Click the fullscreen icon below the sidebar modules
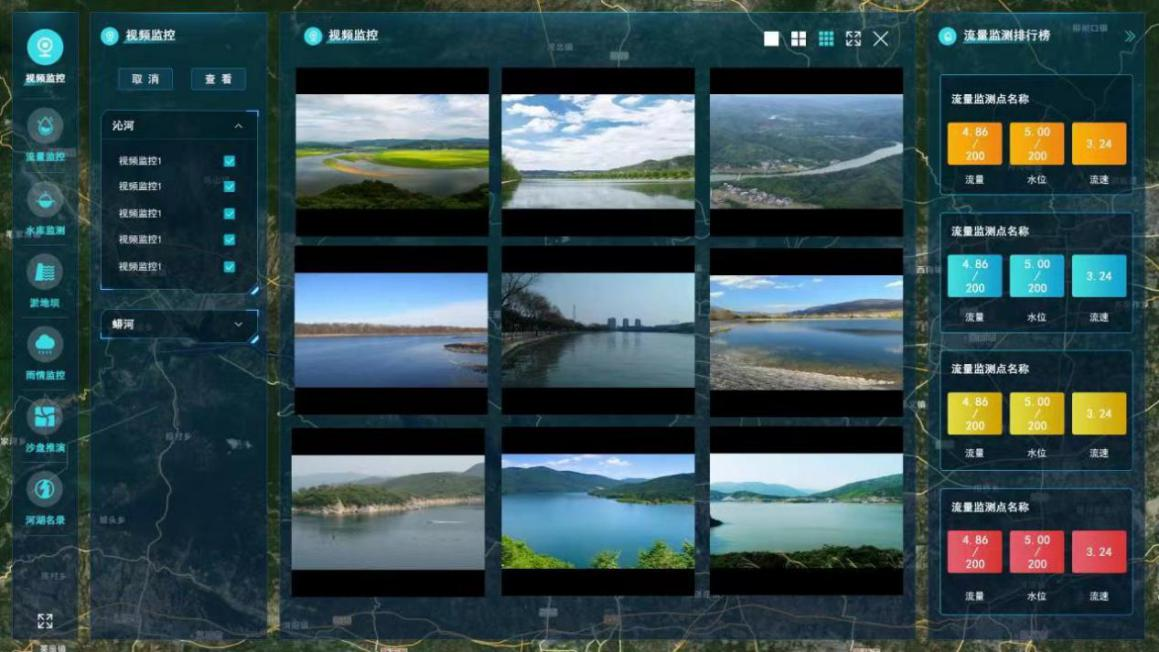This screenshot has height=652, width=1159. [45, 621]
